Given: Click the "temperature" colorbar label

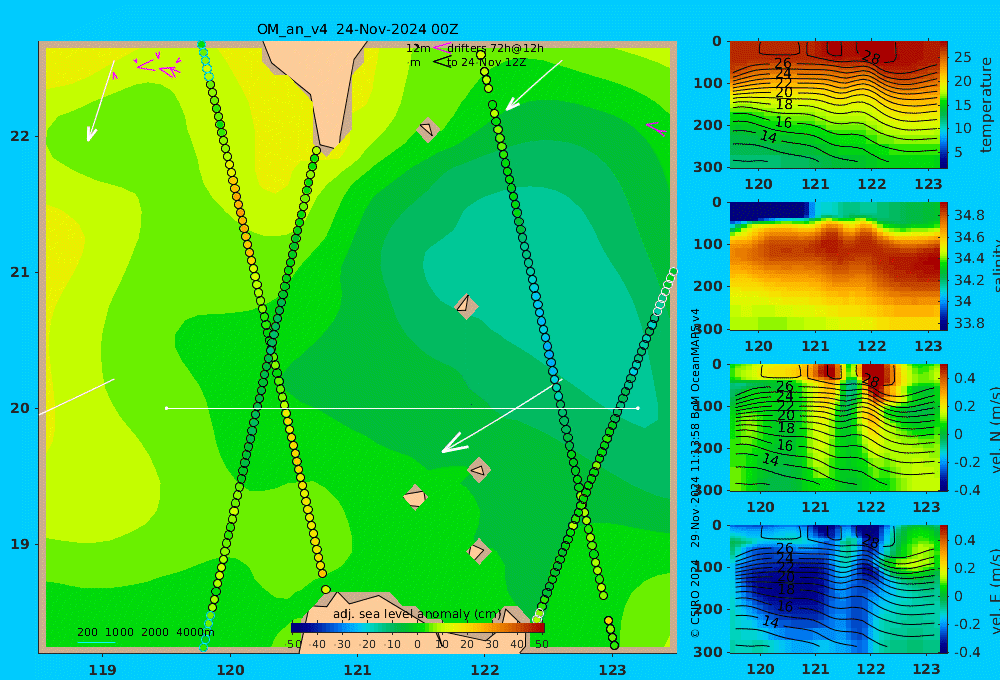Looking at the screenshot, I should click(986, 105).
